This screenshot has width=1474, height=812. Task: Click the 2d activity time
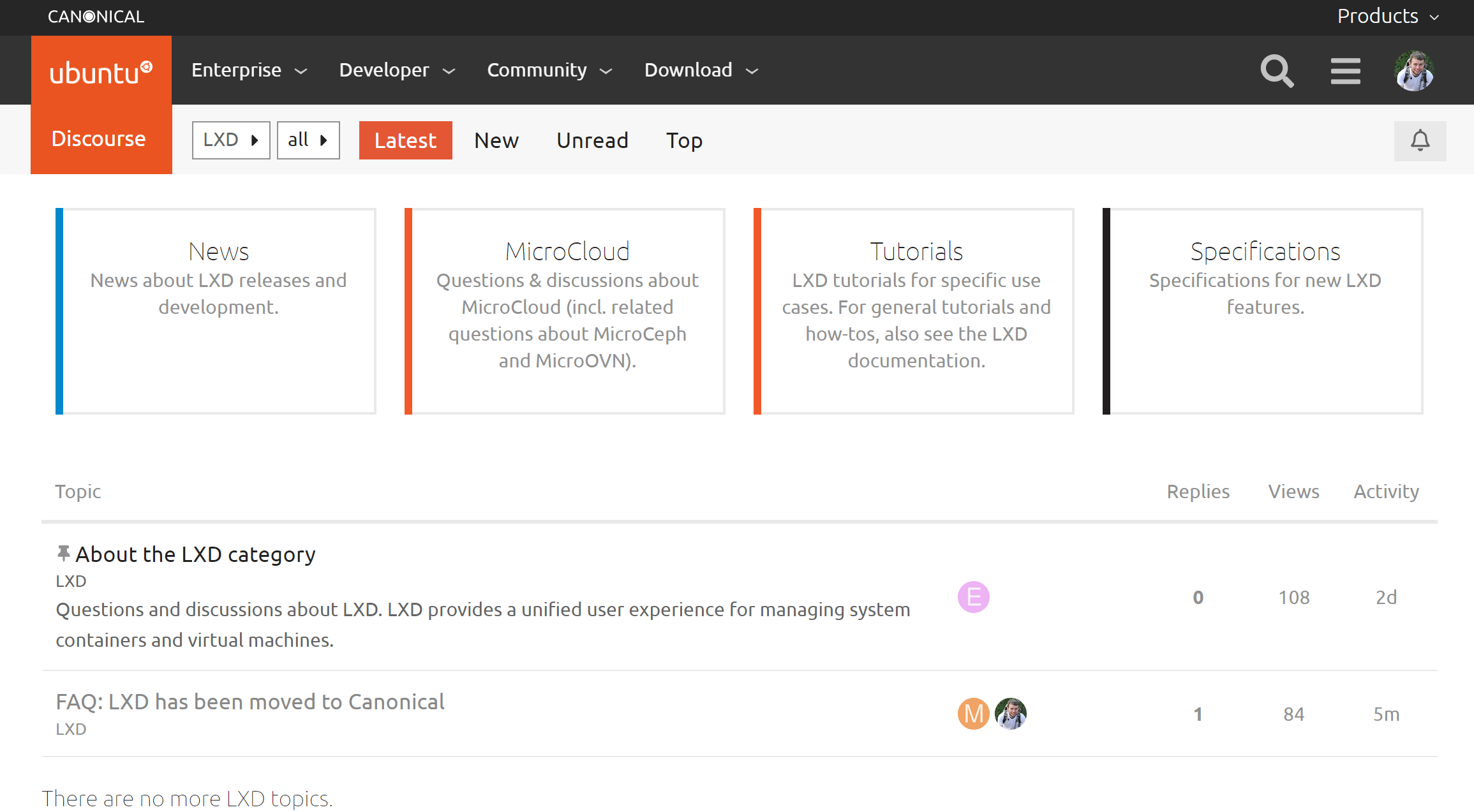coord(1386,597)
